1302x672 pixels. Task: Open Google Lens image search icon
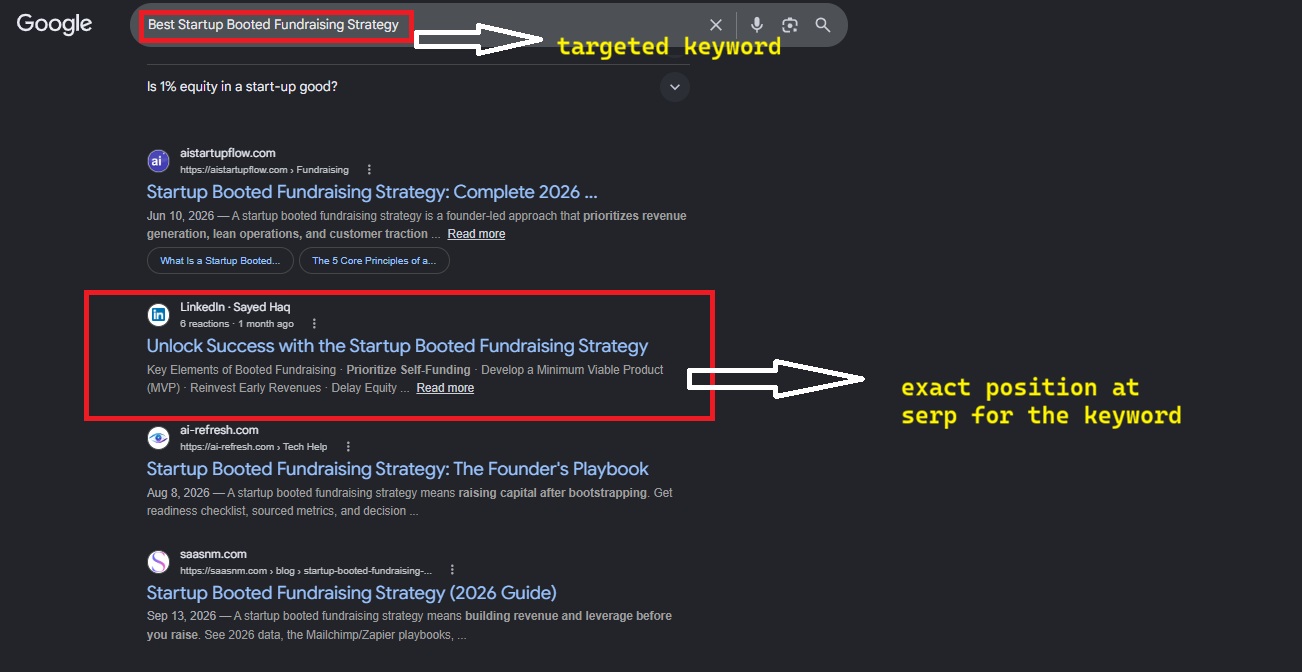[x=790, y=25]
